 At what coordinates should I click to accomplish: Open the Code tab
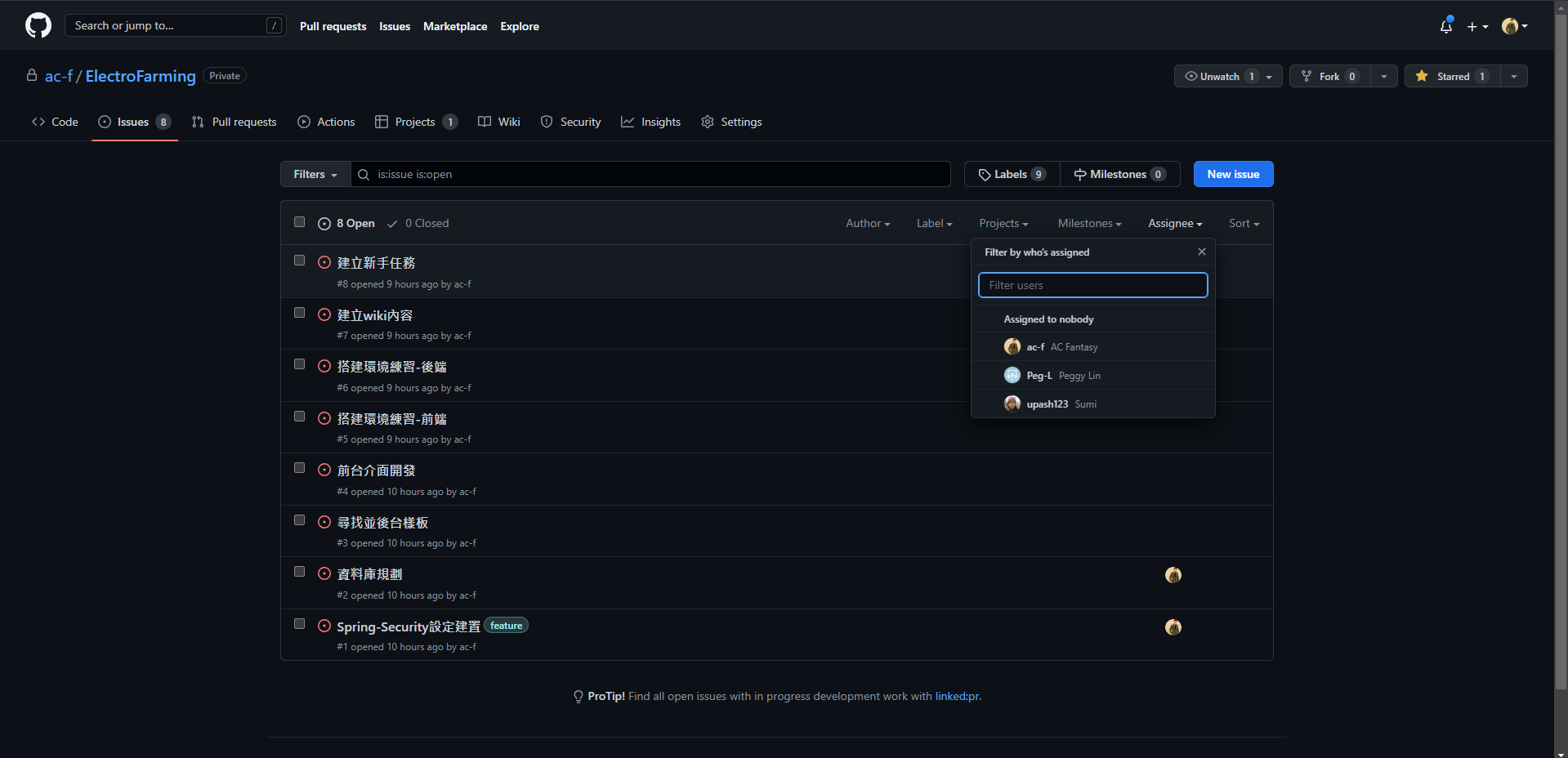click(x=55, y=122)
